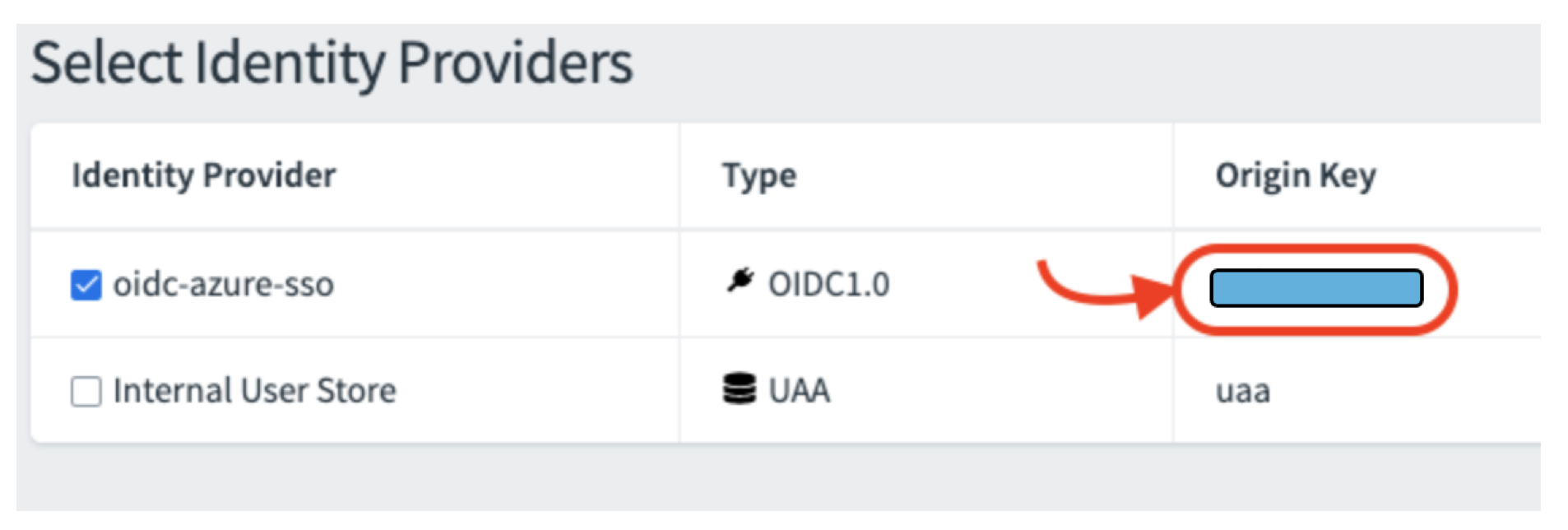
Task: Click the Origin Key column header
Action: tap(1295, 175)
